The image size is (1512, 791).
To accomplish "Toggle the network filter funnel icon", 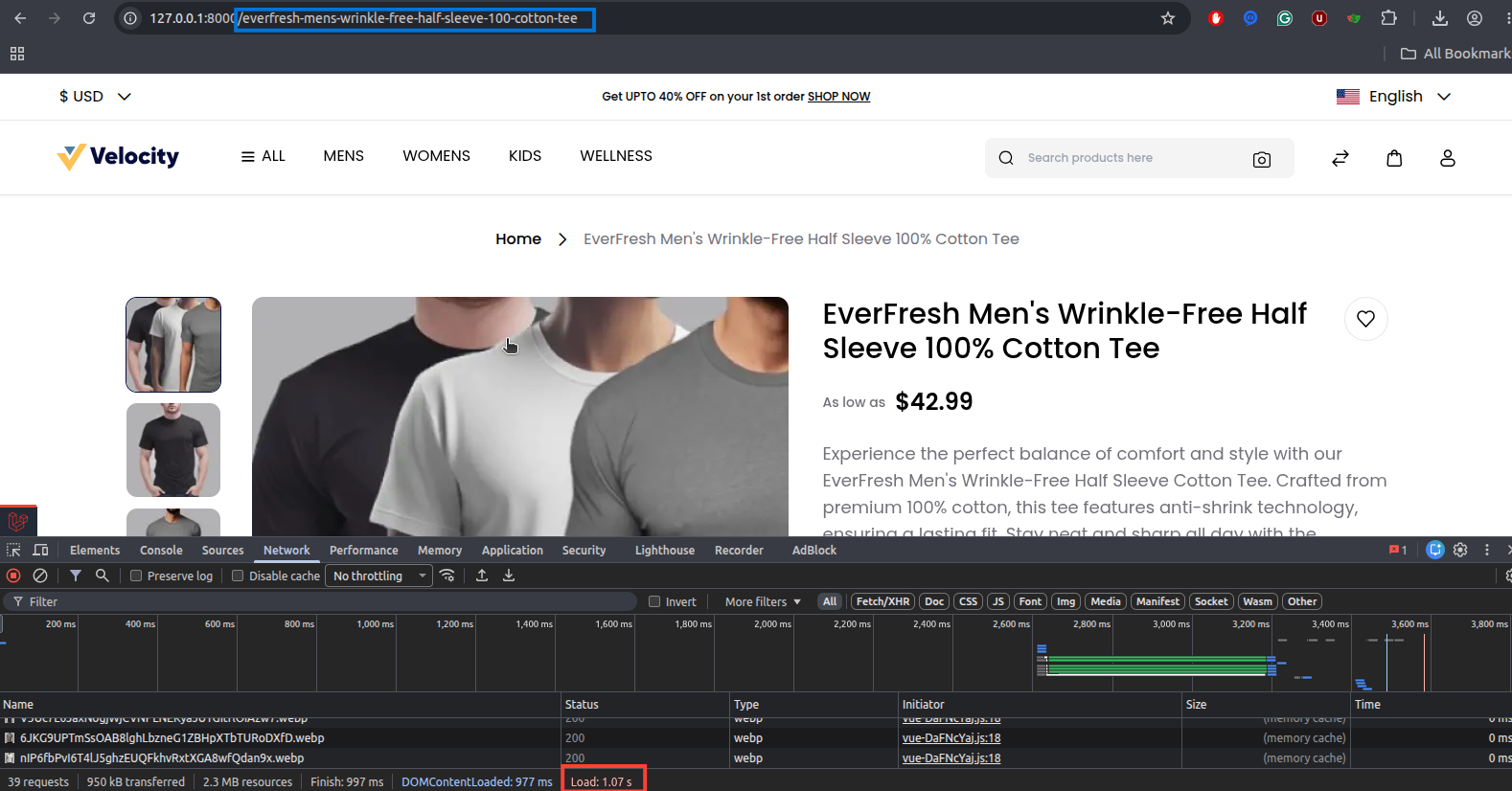I will [x=76, y=576].
